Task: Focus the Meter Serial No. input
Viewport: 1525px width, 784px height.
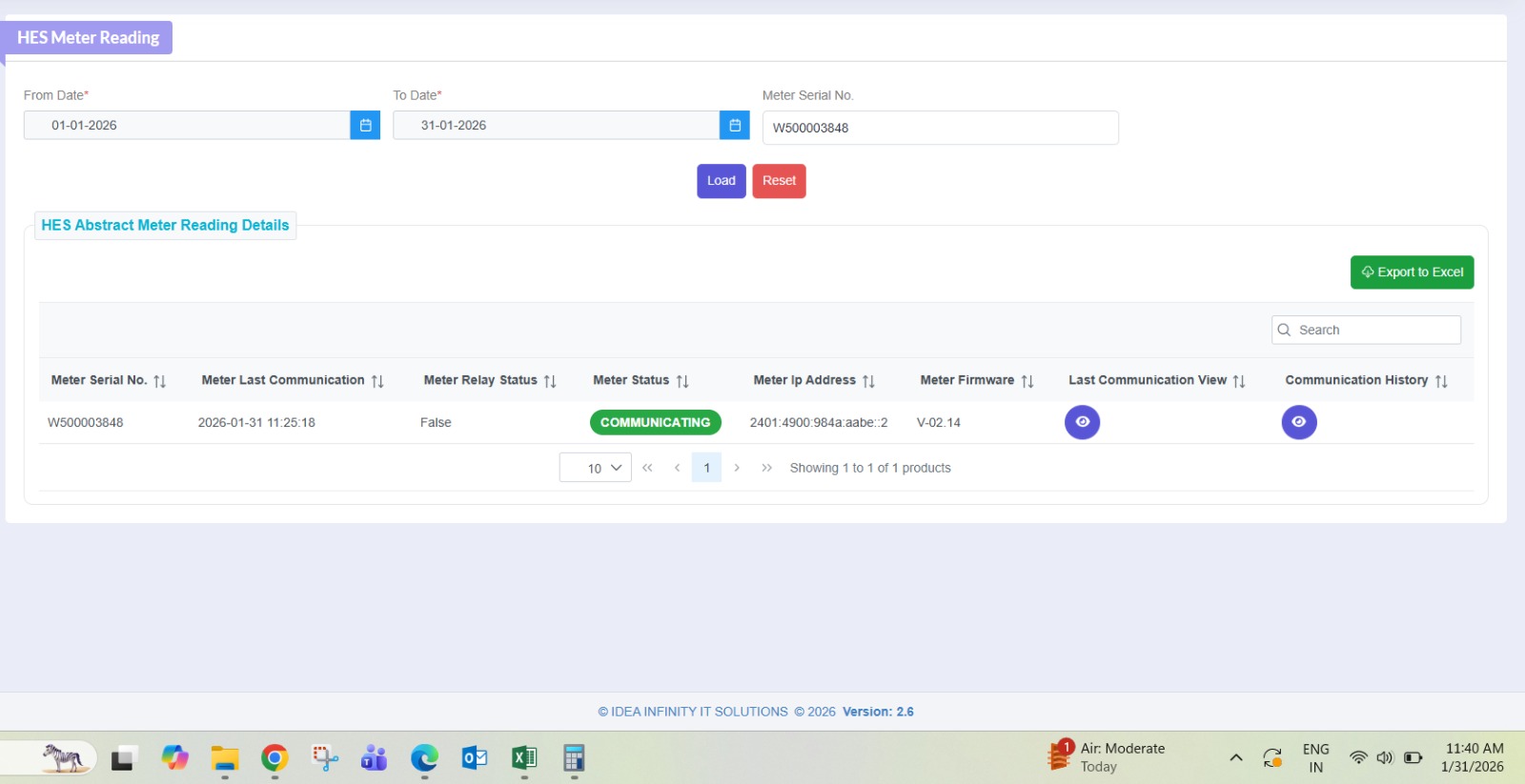Action: 940,128
